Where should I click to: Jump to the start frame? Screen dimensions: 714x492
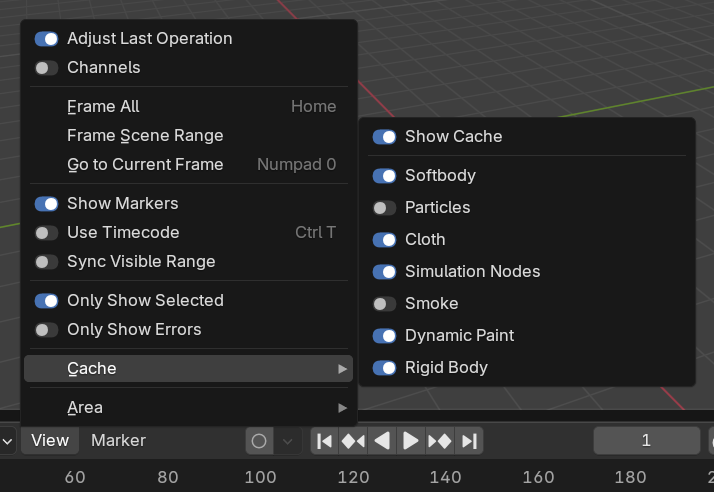click(x=325, y=441)
